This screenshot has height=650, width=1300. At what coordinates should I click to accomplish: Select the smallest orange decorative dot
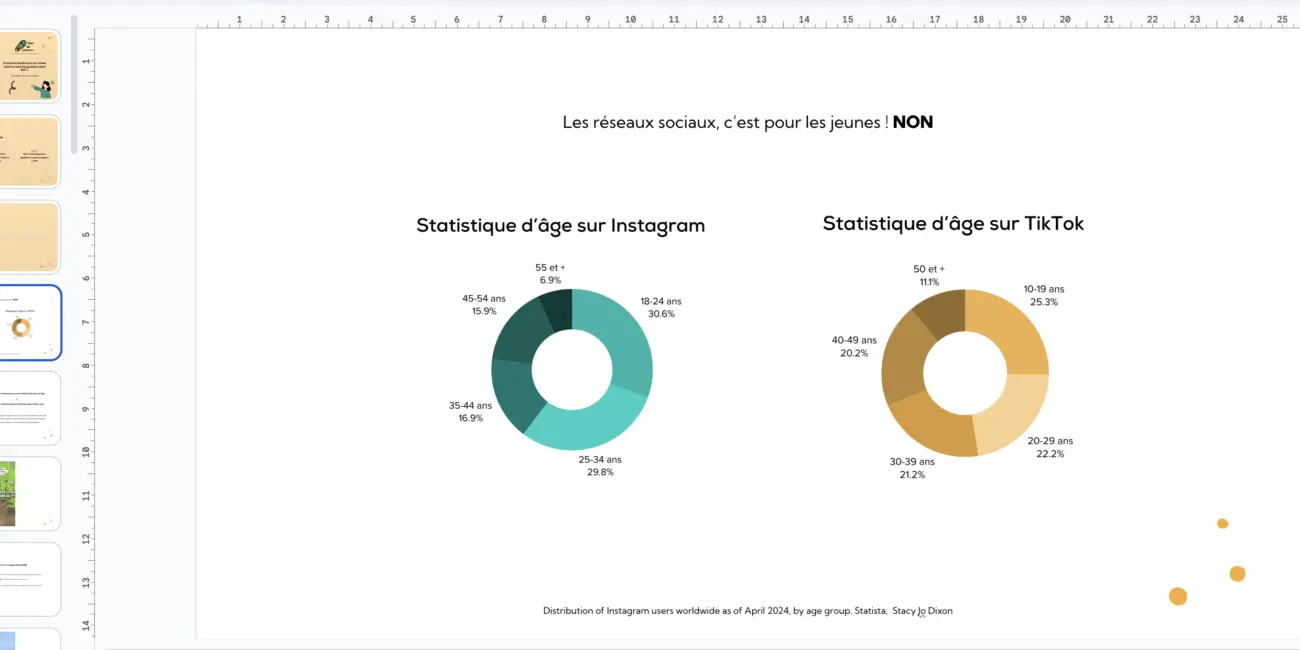coord(1222,524)
